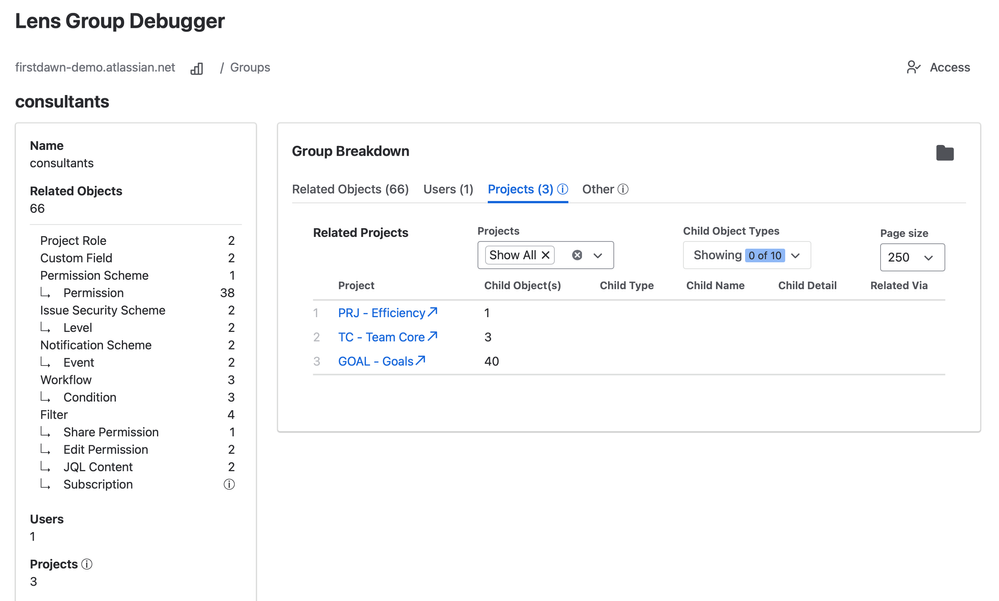The image size is (999, 601).
Task: Click the info icon on the Subscription row
Action: click(x=229, y=484)
